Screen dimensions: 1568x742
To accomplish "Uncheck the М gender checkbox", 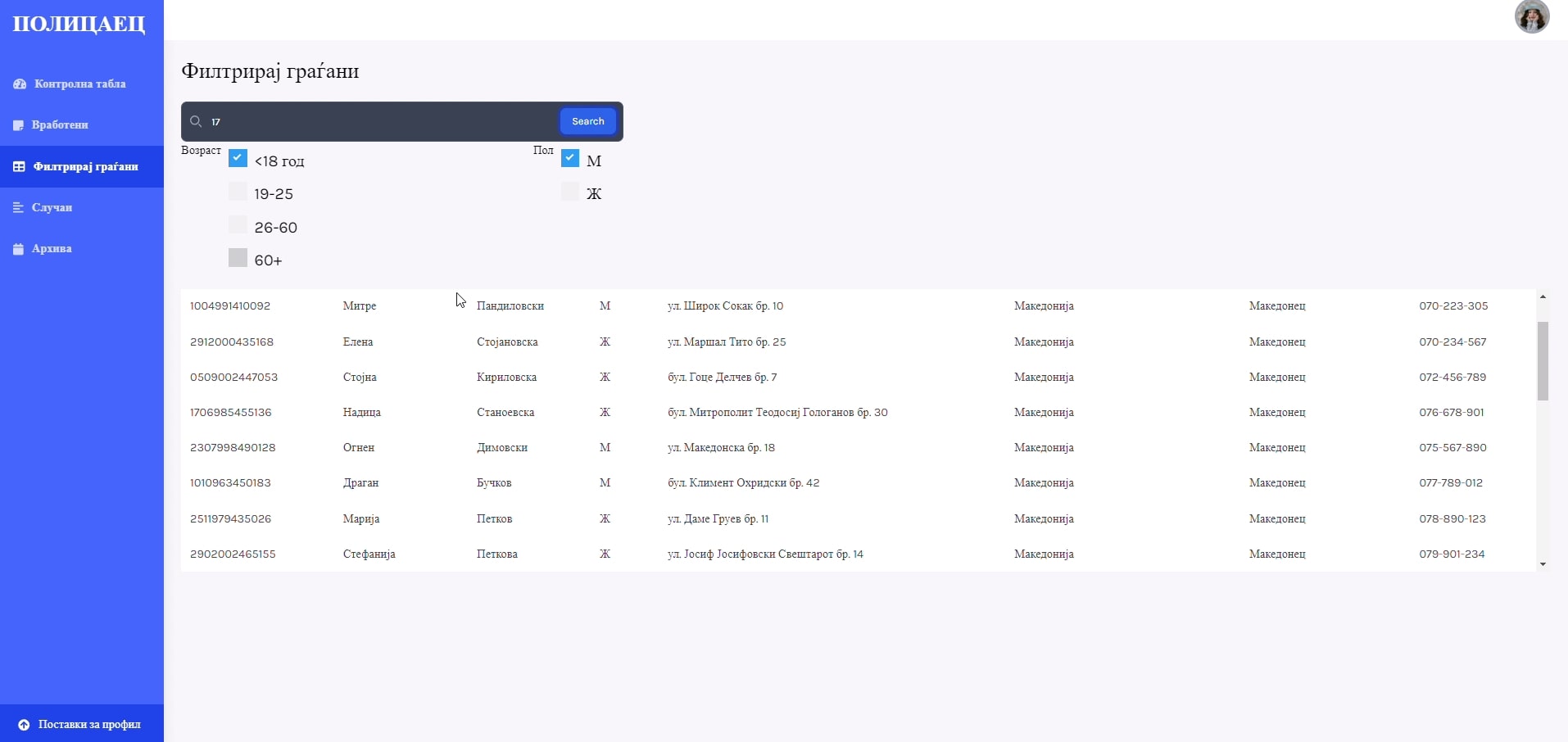I will [x=570, y=158].
